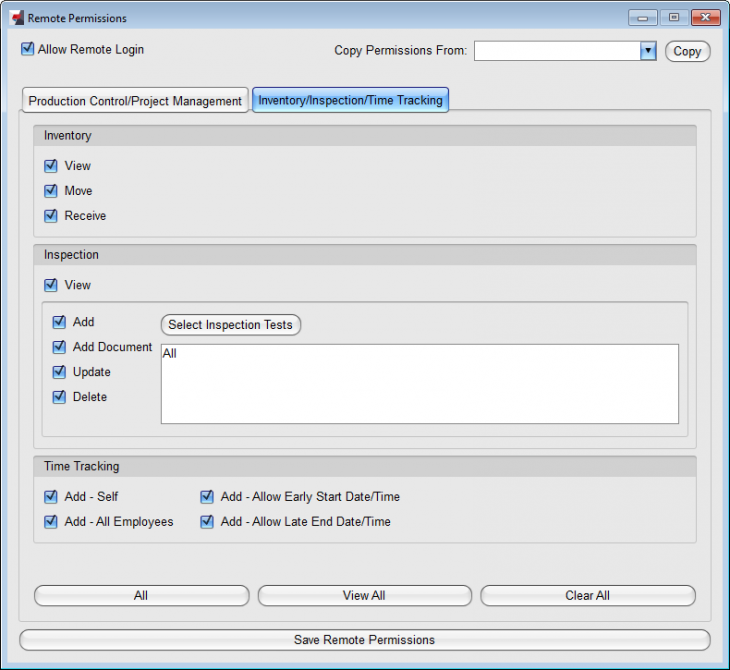Open the Copy Permissions From dropdown arrow
This screenshot has height=670, width=730.
tap(647, 51)
